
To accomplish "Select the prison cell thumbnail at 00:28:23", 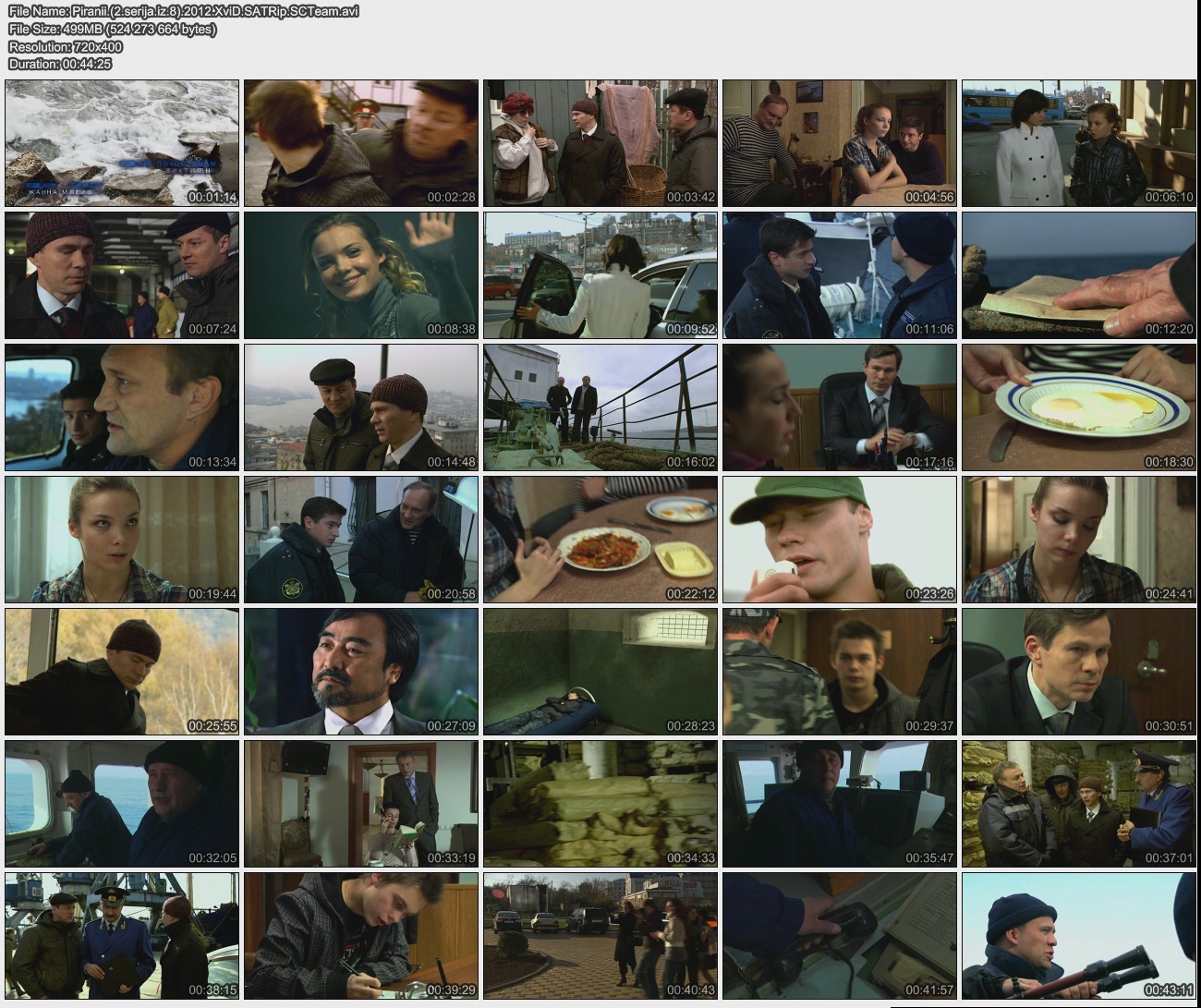I will 600,672.
